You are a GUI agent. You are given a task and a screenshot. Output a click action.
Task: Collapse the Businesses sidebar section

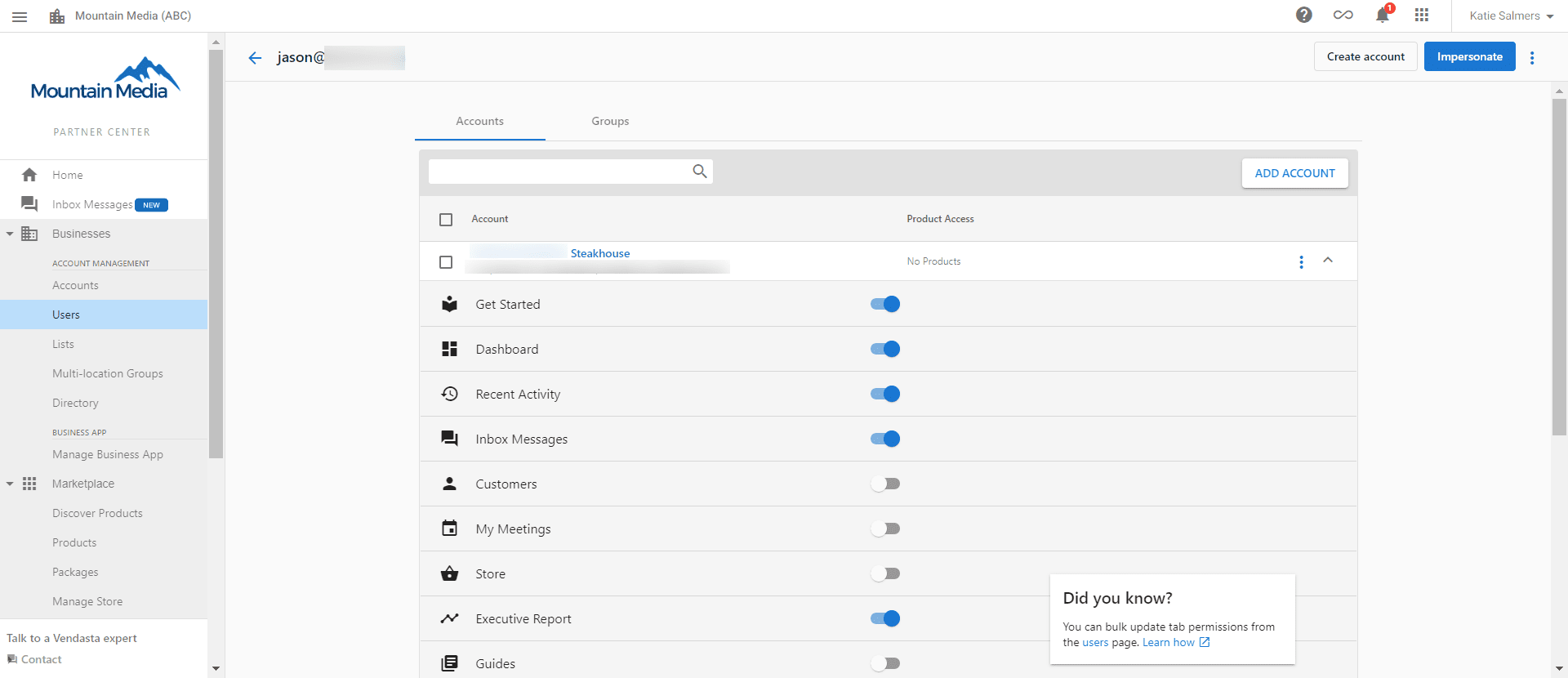coord(10,234)
